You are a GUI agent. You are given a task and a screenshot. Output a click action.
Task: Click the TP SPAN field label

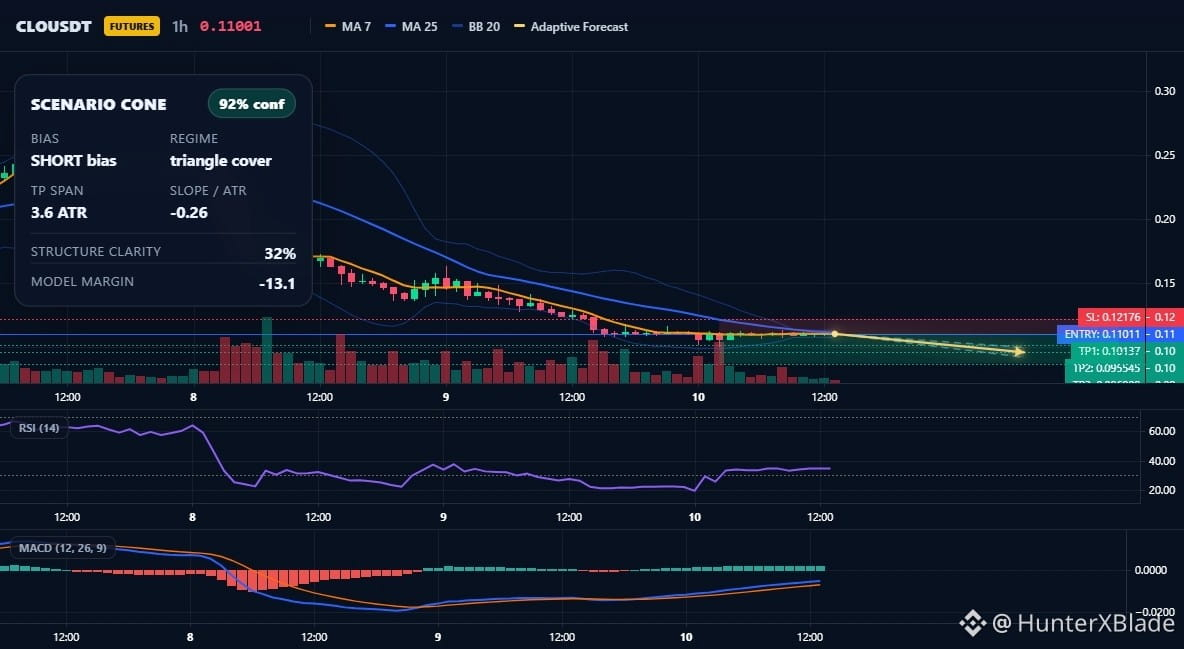tap(57, 190)
